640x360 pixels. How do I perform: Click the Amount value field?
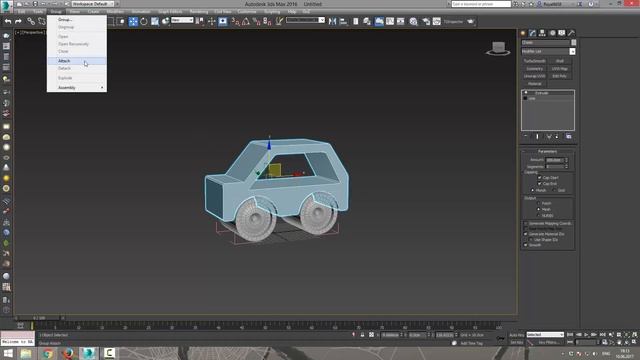555,160
